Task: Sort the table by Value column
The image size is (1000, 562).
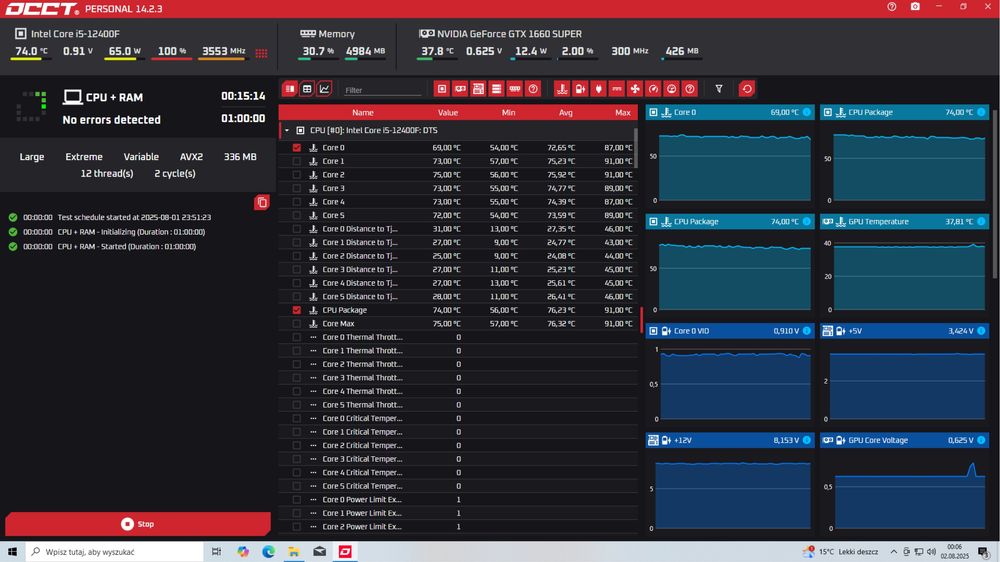Action: pos(448,112)
